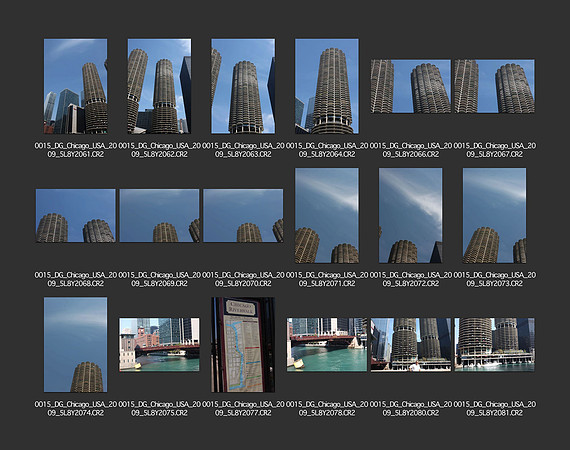570x450 pixels.
Task: Select thumbnail 5L8Y2068 tower tops
Action: click(x=76, y=216)
